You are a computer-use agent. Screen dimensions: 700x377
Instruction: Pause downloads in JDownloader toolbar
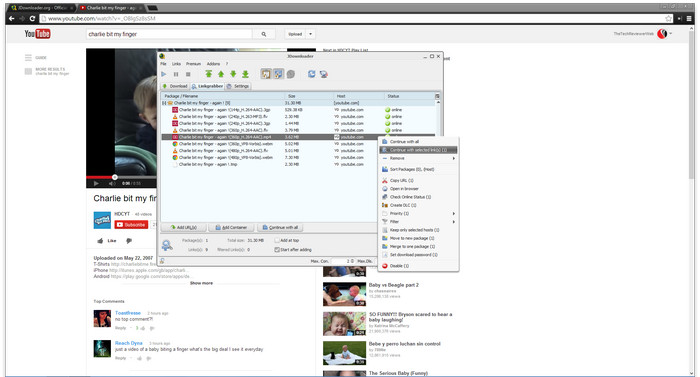[x=176, y=74]
